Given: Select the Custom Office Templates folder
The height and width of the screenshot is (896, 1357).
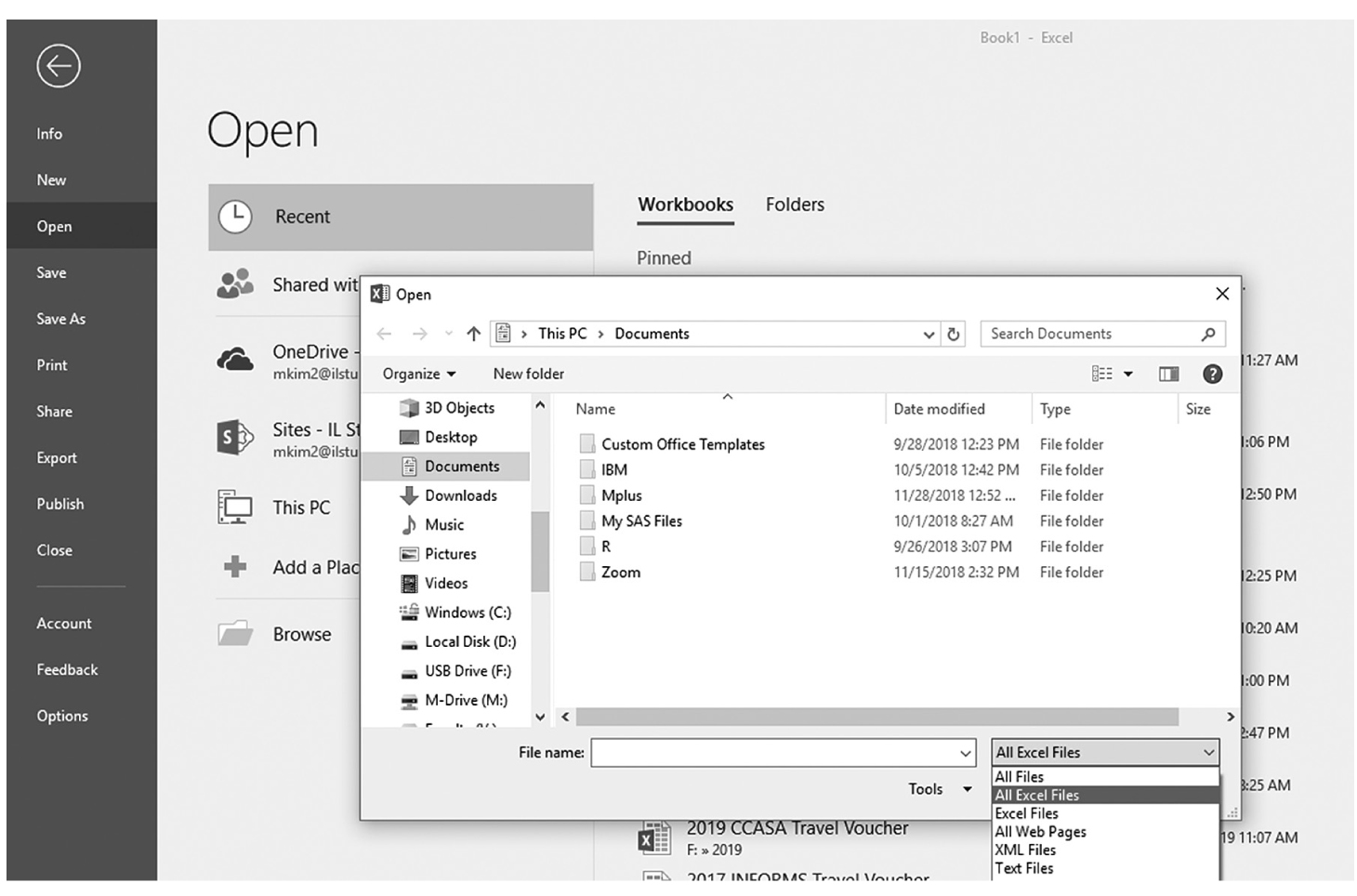Looking at the screenshot, I should click(682, 444).
